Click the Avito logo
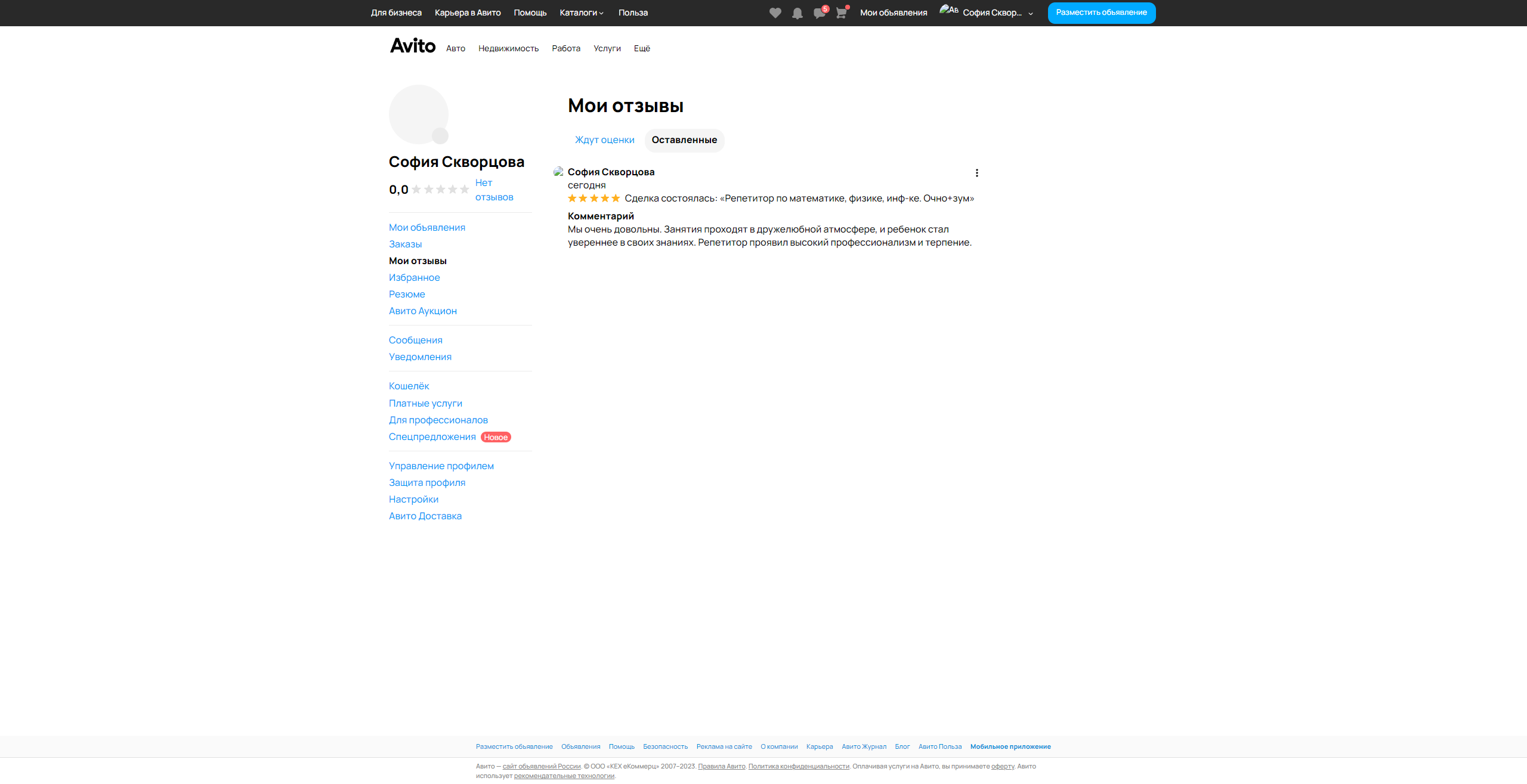Screen dimensions: 1527x784 413,46
